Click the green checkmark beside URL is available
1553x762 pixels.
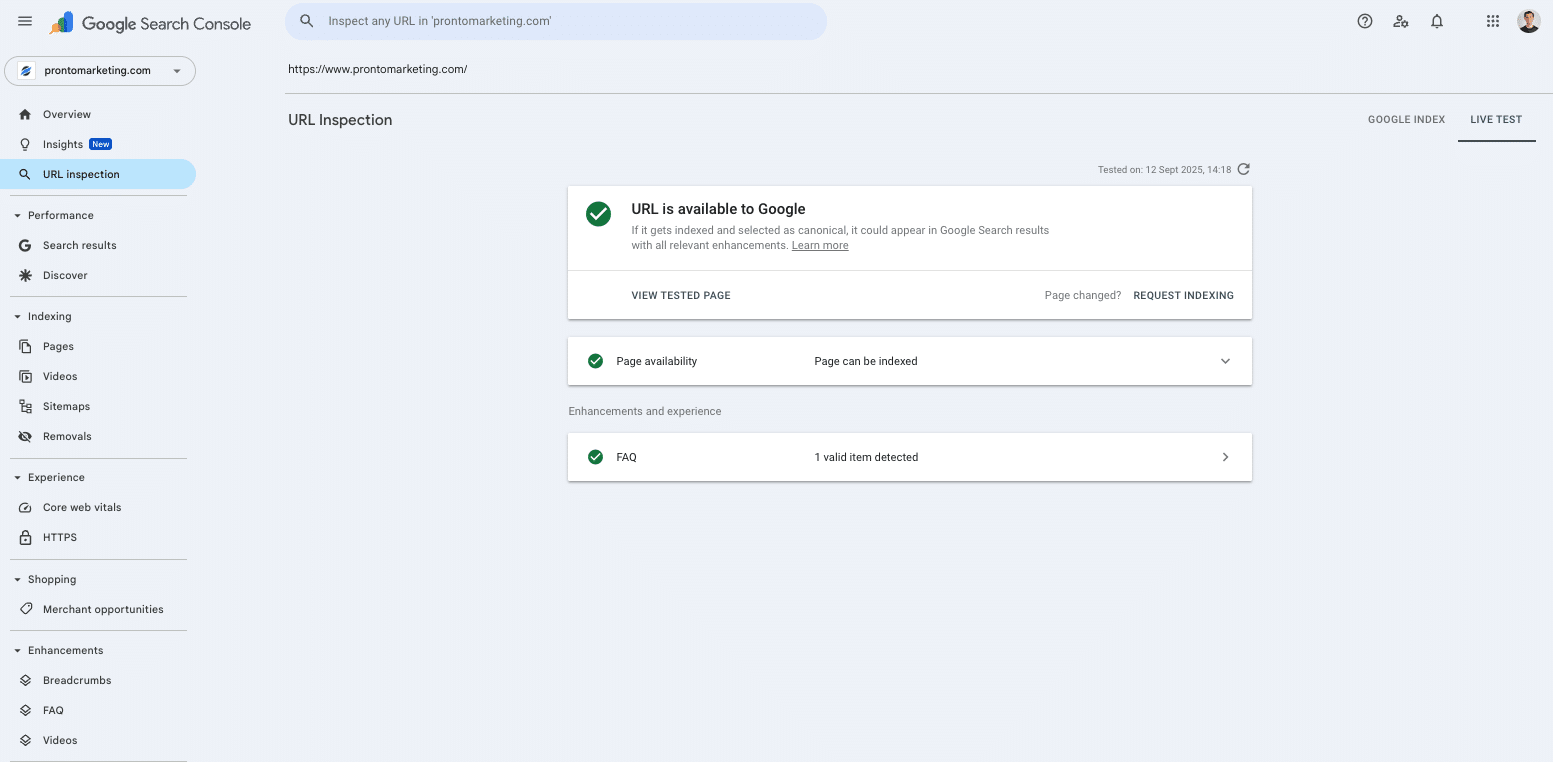(598, 213)
